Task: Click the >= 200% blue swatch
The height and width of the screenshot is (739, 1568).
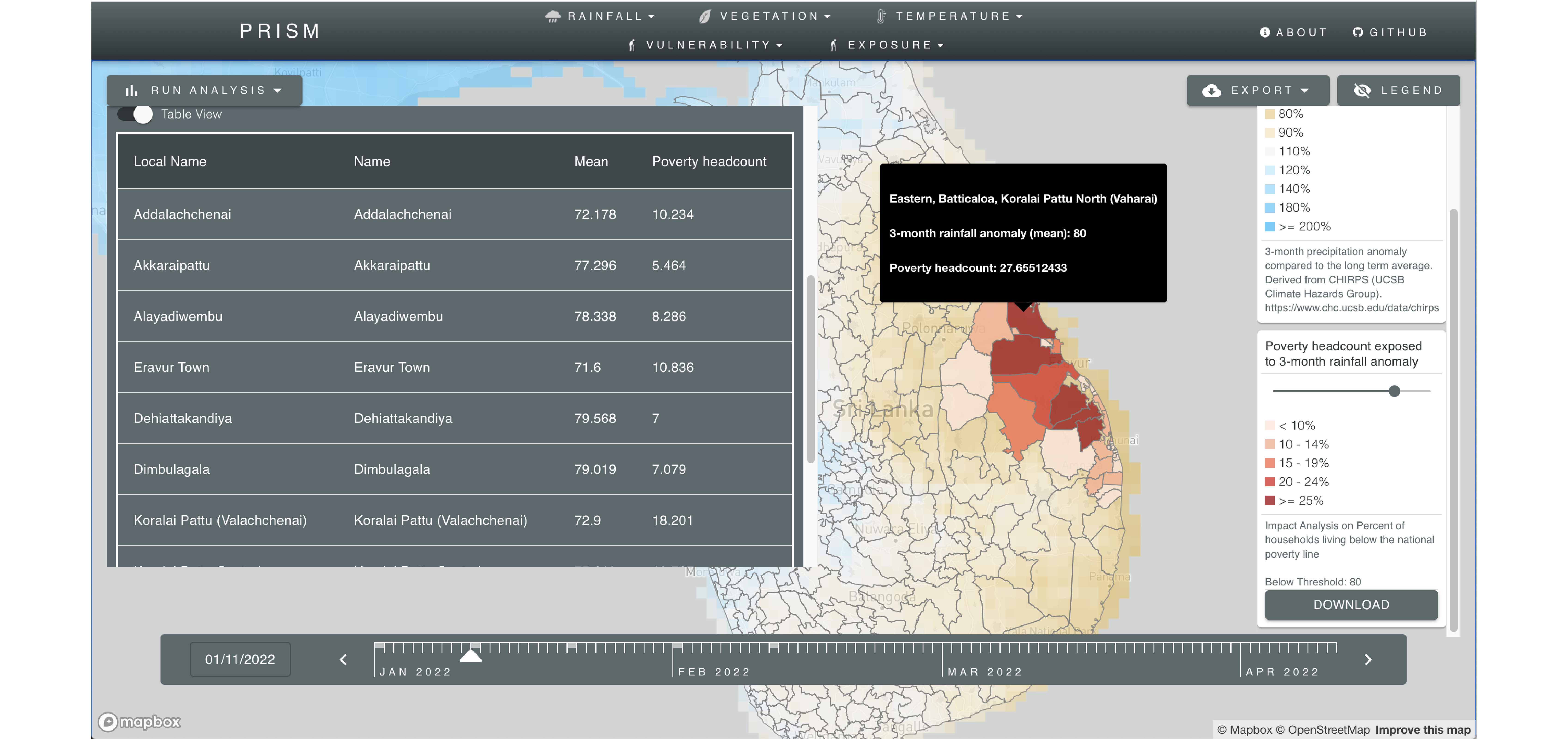Action: pyautogui.click(x=1270, y=227)
